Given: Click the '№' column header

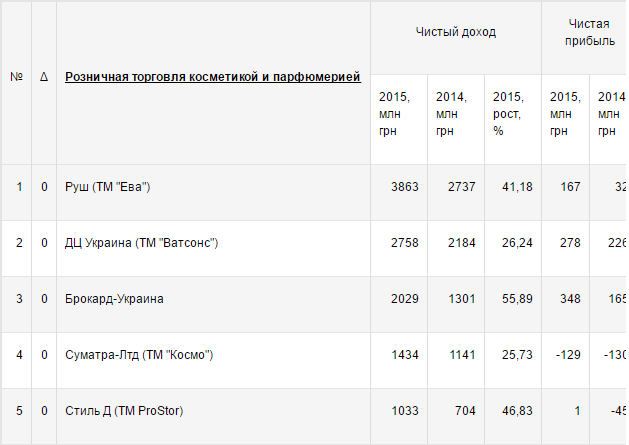Looking at the screenshot, I should 16,77.
